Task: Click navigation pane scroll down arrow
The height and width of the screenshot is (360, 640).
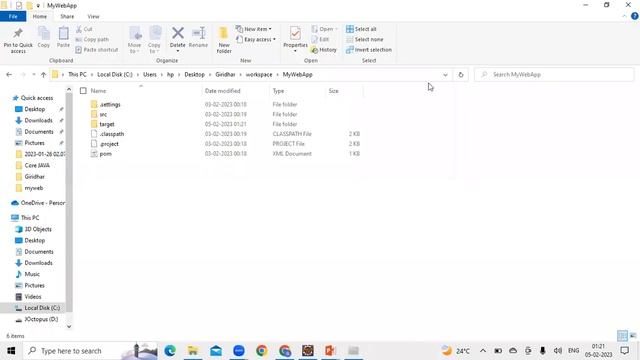Action: click(x=69, y=326)
